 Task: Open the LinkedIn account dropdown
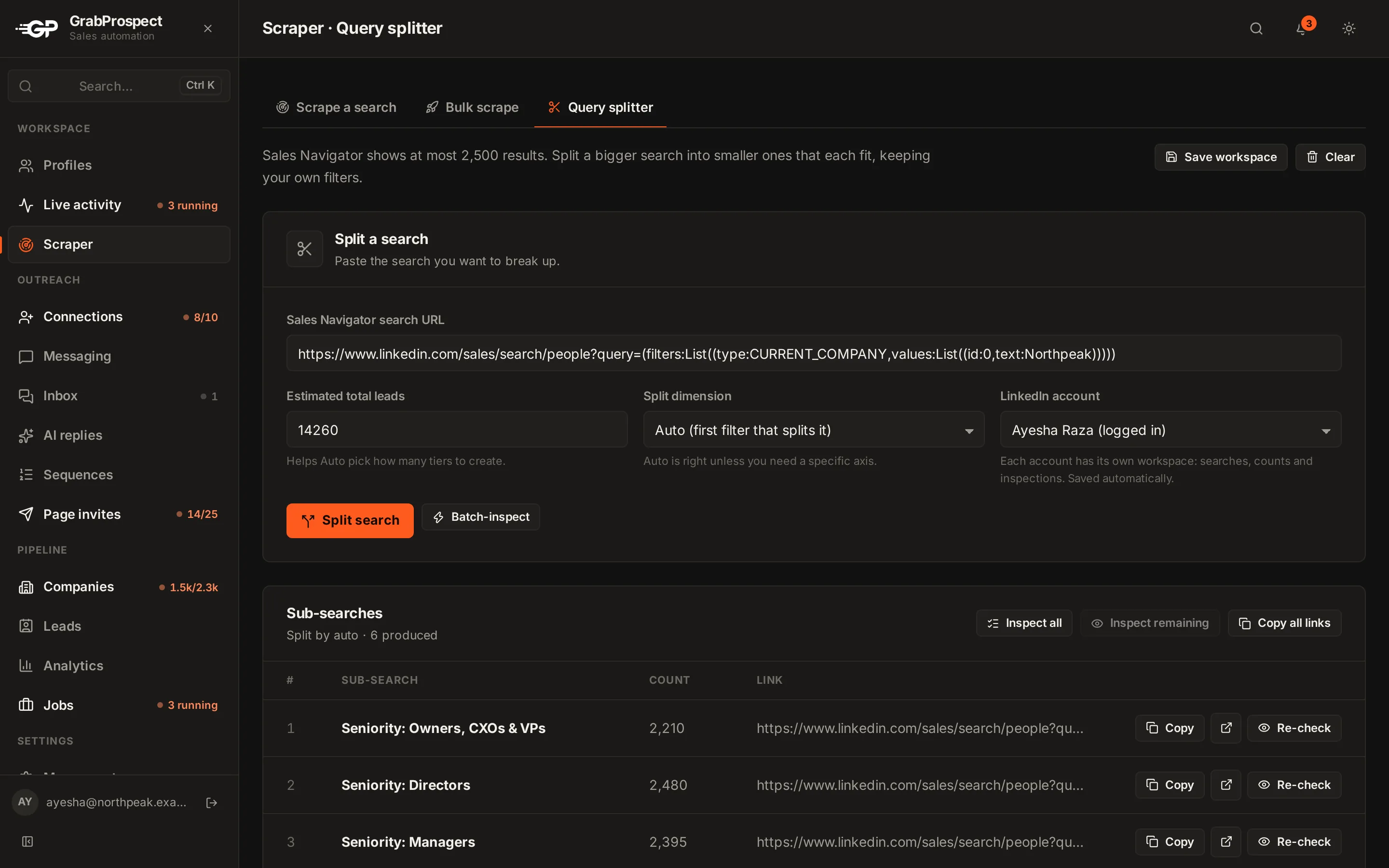point(1171,430)
